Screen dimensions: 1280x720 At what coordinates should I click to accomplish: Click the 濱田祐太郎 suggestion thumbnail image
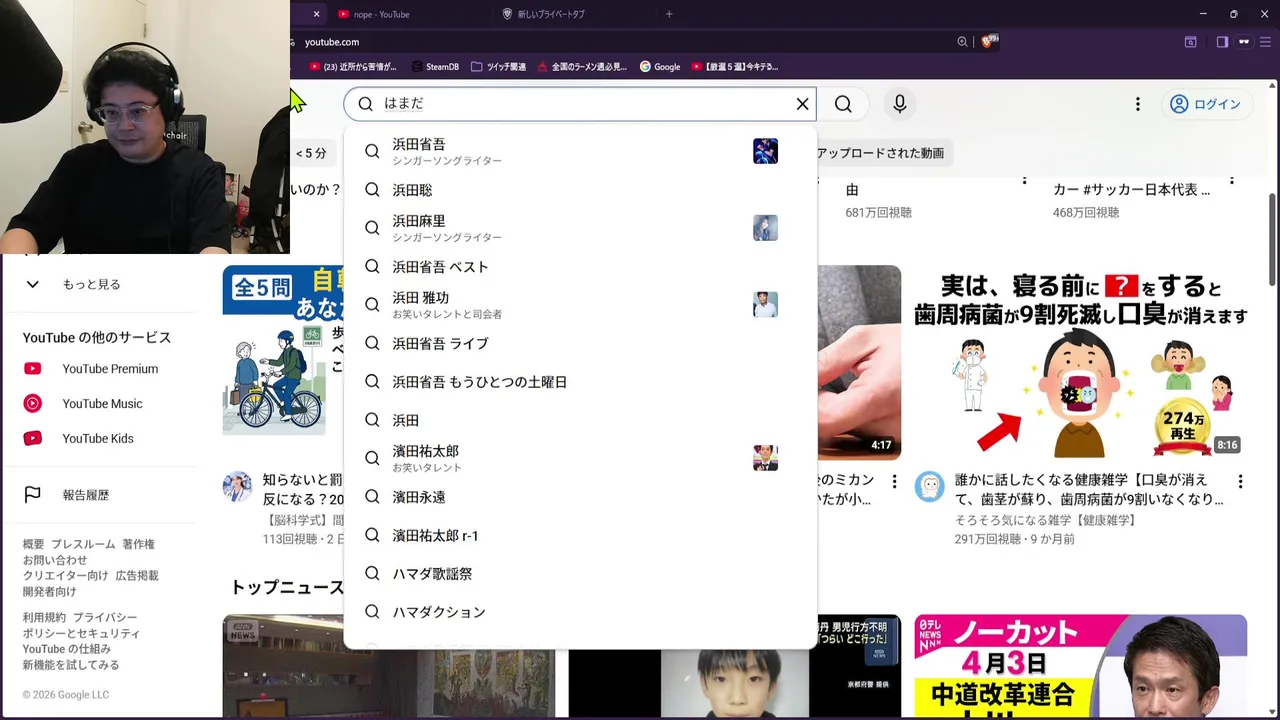click(765, 458)
